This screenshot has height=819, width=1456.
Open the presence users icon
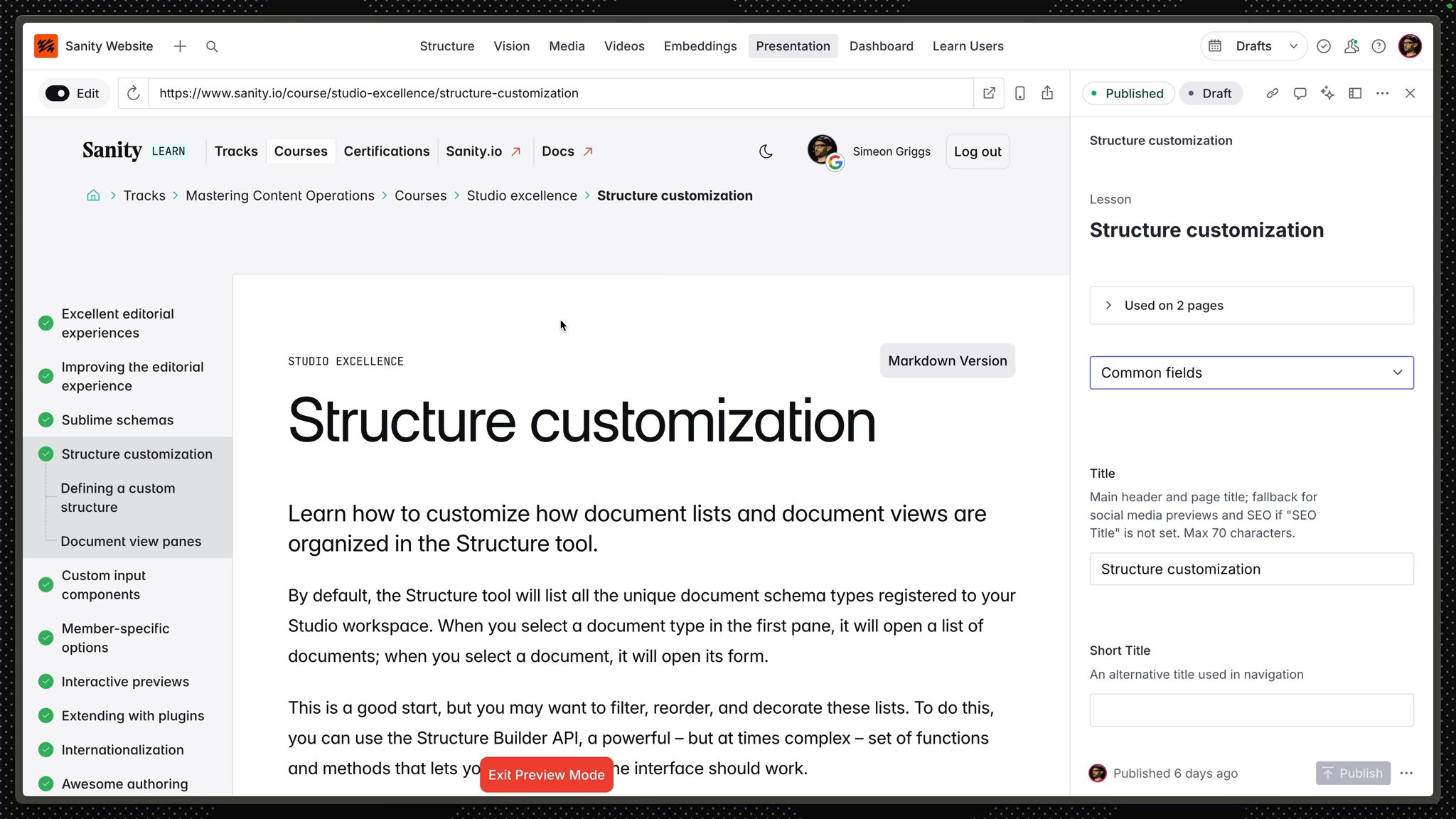[x=1351, y=46]
